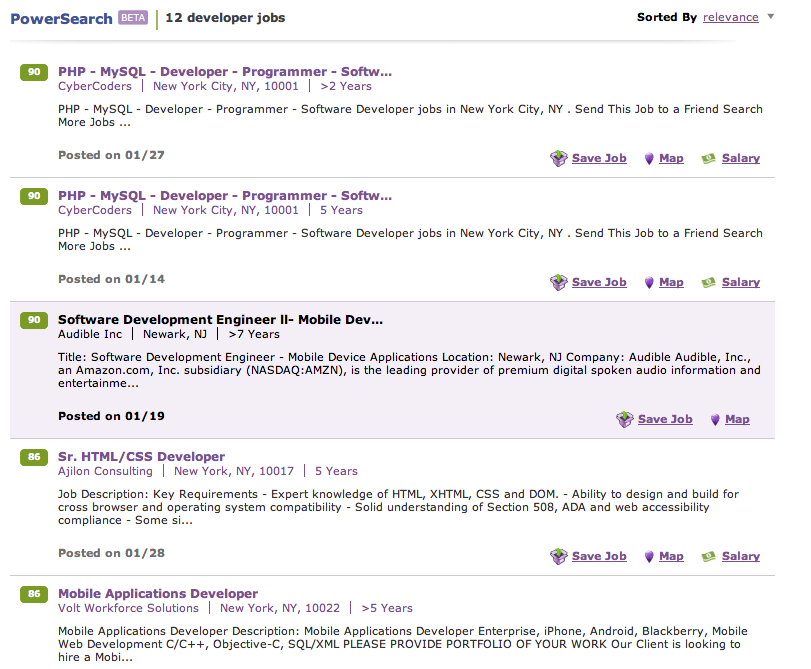This screenshot has height=669, width=811.
Task: Click the relevance sort link
Action: click(x=731, y=17)
